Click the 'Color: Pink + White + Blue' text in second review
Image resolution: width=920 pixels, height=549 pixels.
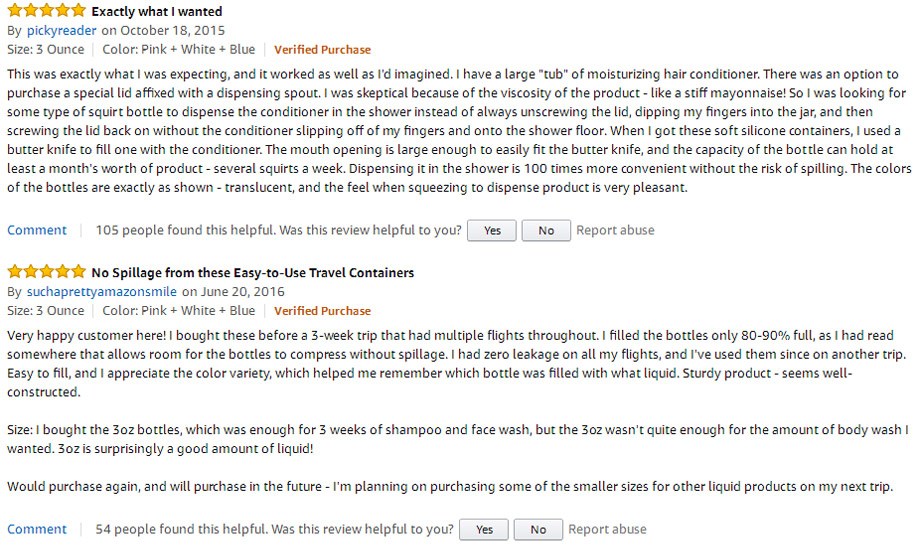click(x=178, y=311)
